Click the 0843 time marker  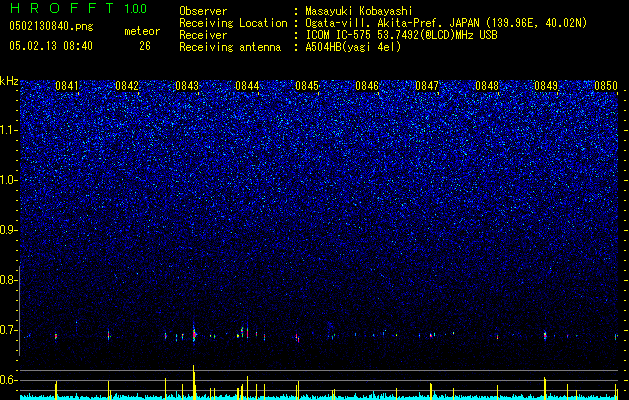187,86
